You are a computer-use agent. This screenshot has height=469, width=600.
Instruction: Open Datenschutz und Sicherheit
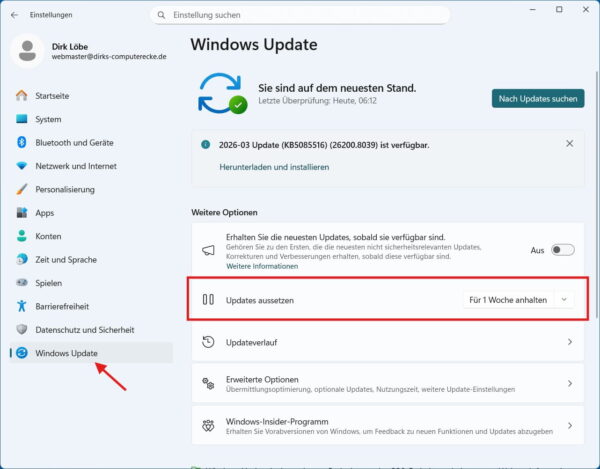point(91,329)
